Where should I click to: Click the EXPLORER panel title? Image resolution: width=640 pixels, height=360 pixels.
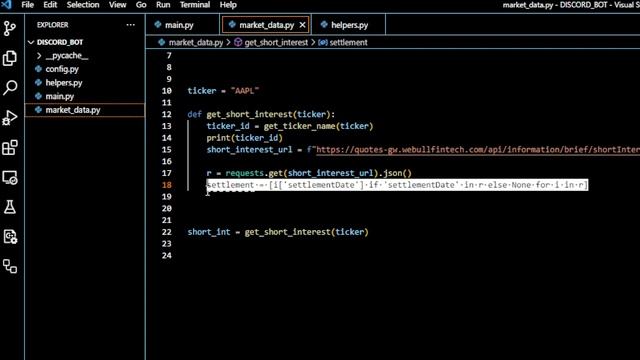click(x=53, y=25)
